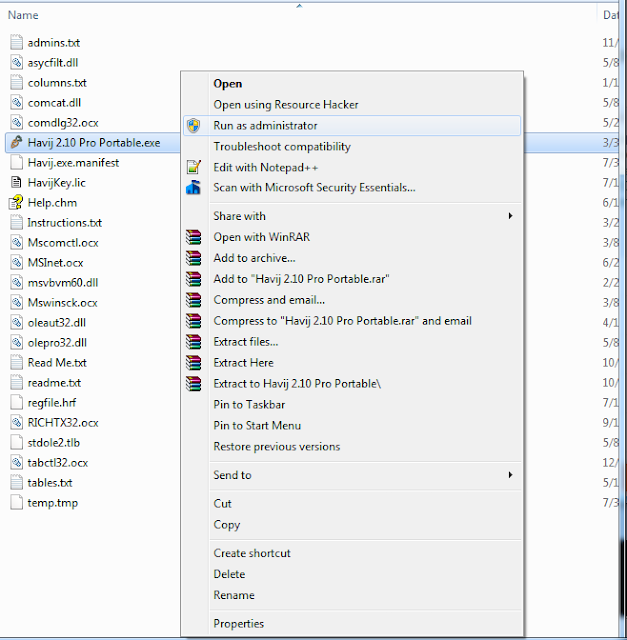Click the Havij 2.10 Pro Portable.exe file icon

[x=16, y=142]
